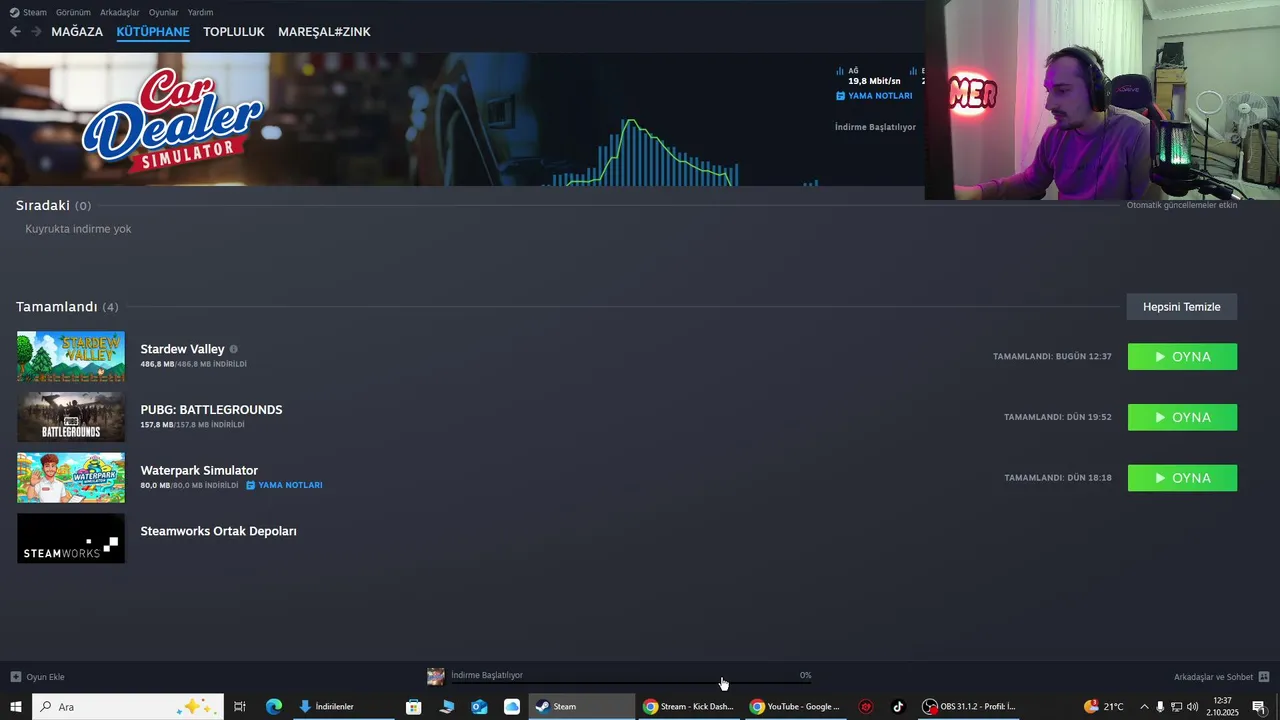Screen dimensions: 1280x720
Task: Open the MAREŞAL#ZINK profile tab
Action: (324, 32)
